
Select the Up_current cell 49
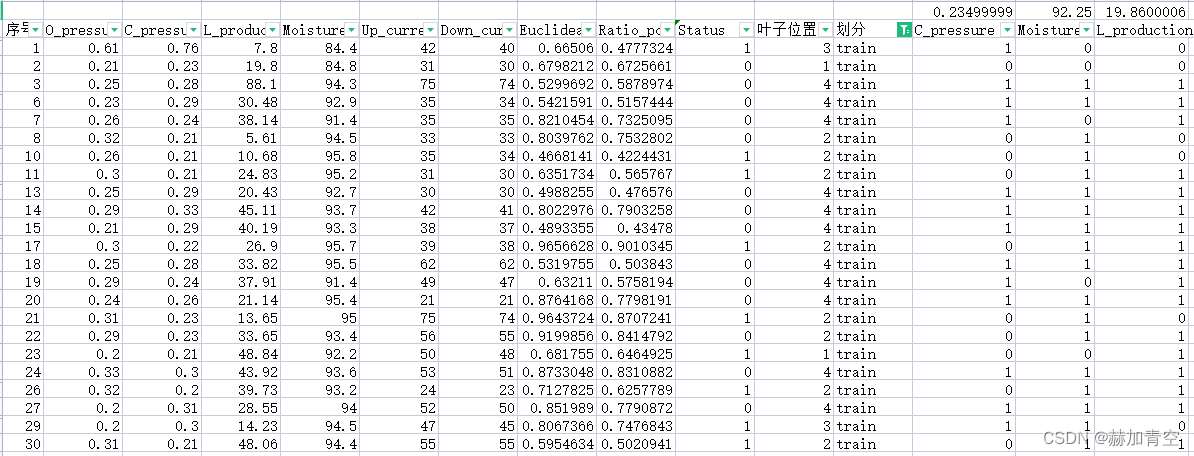(399, 282)
